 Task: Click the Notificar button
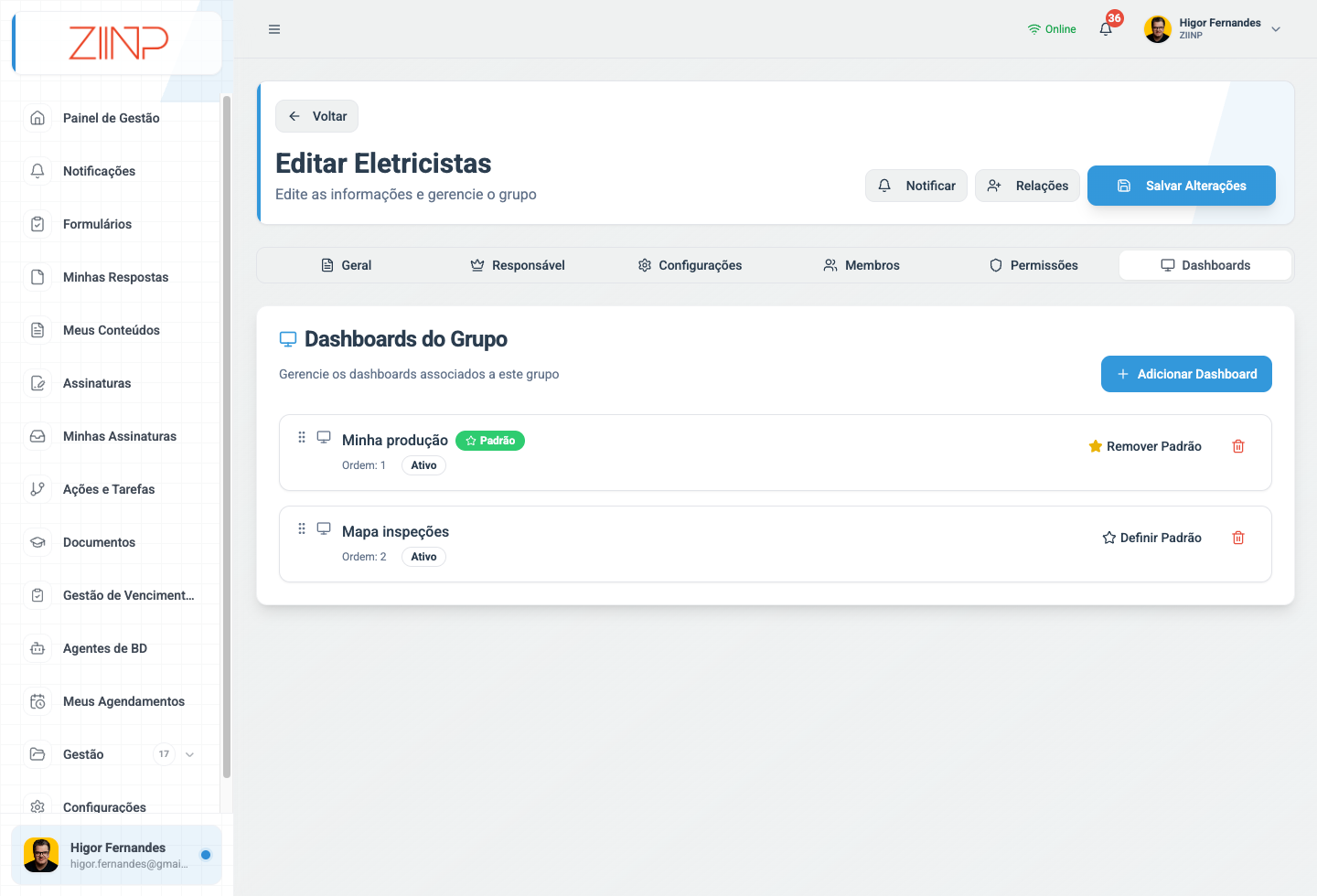point(916,186)
